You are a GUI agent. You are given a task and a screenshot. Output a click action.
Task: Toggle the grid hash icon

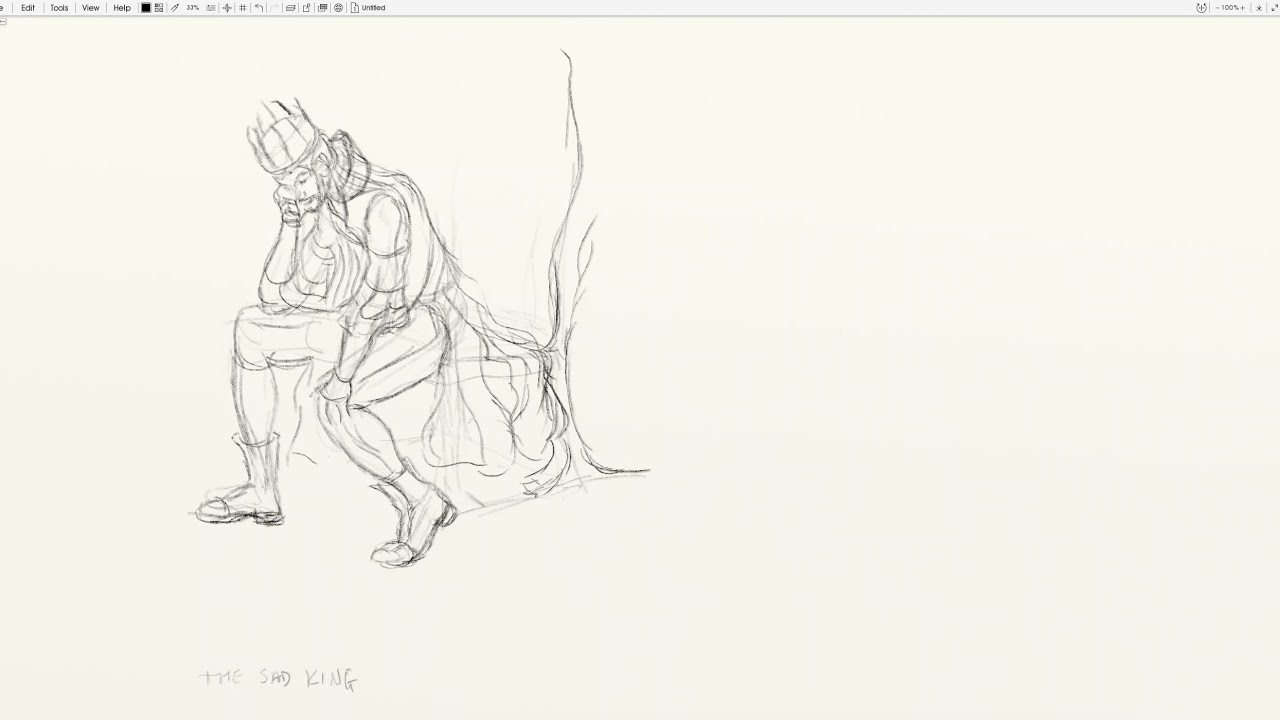pyautogui.click(x=243, y=8)
